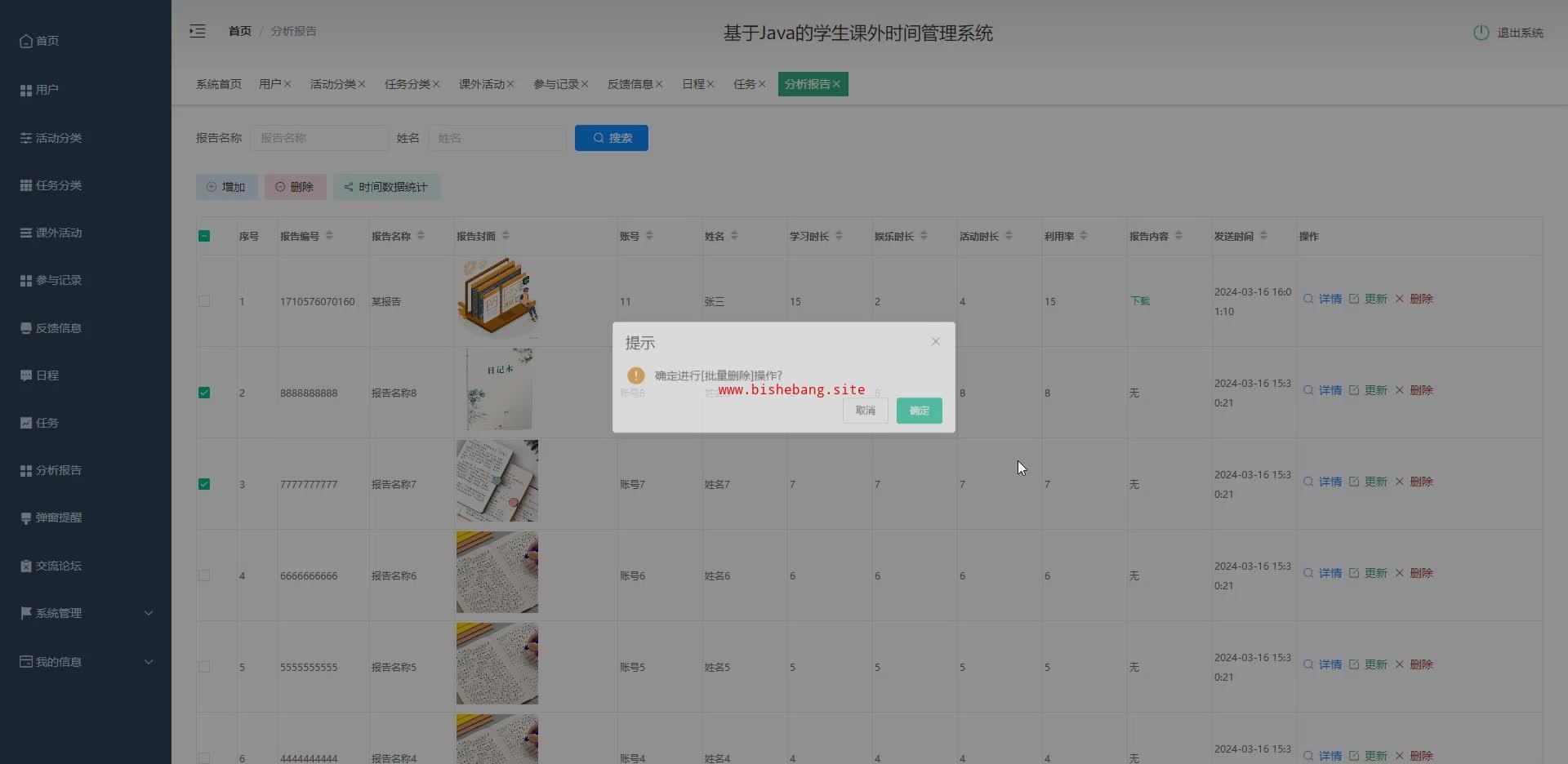1568x764 pixels.
Task: Sort by 报告名称 column
Action: (x=421, y=236)
